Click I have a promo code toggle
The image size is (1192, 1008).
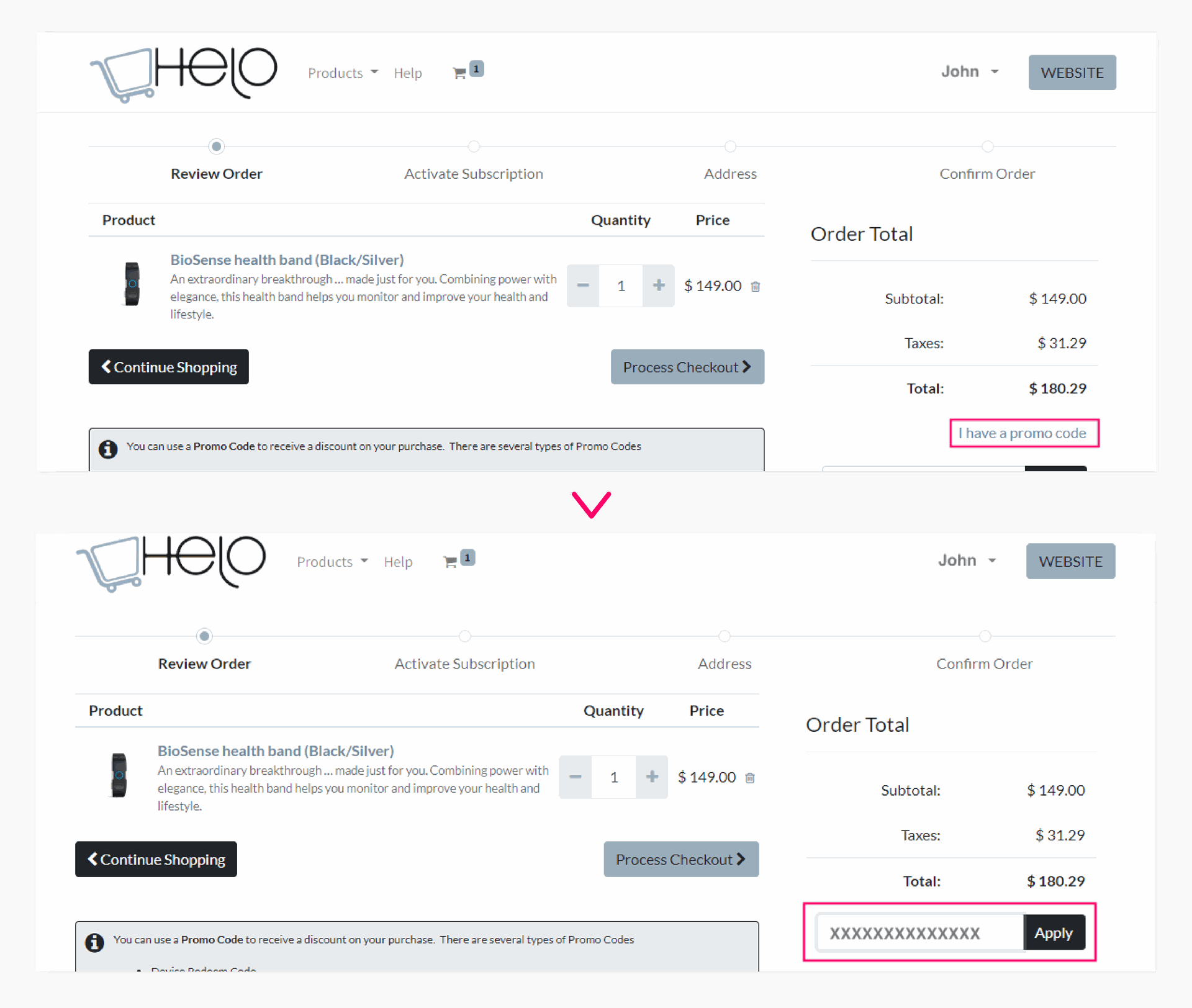[1021, 432]
